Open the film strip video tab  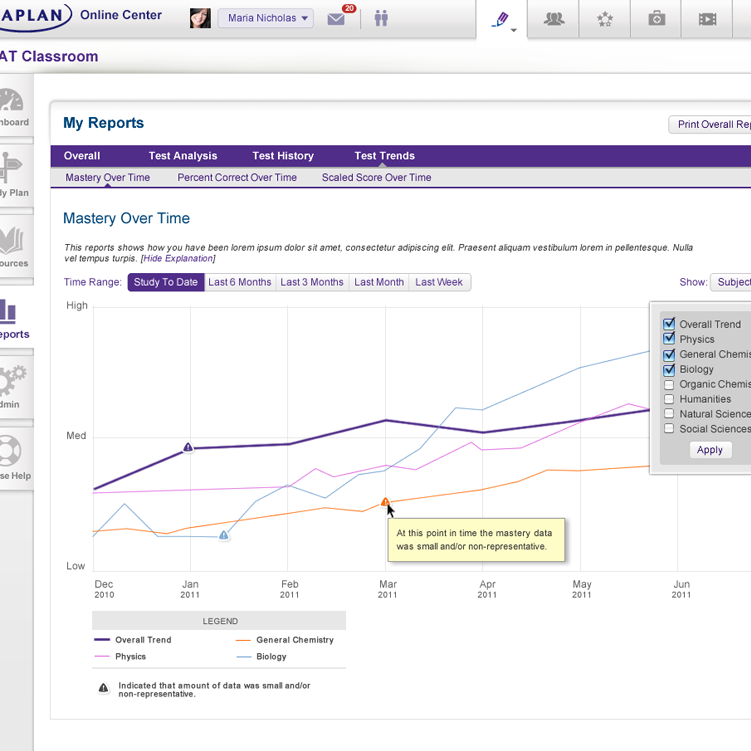pos(708,19)
